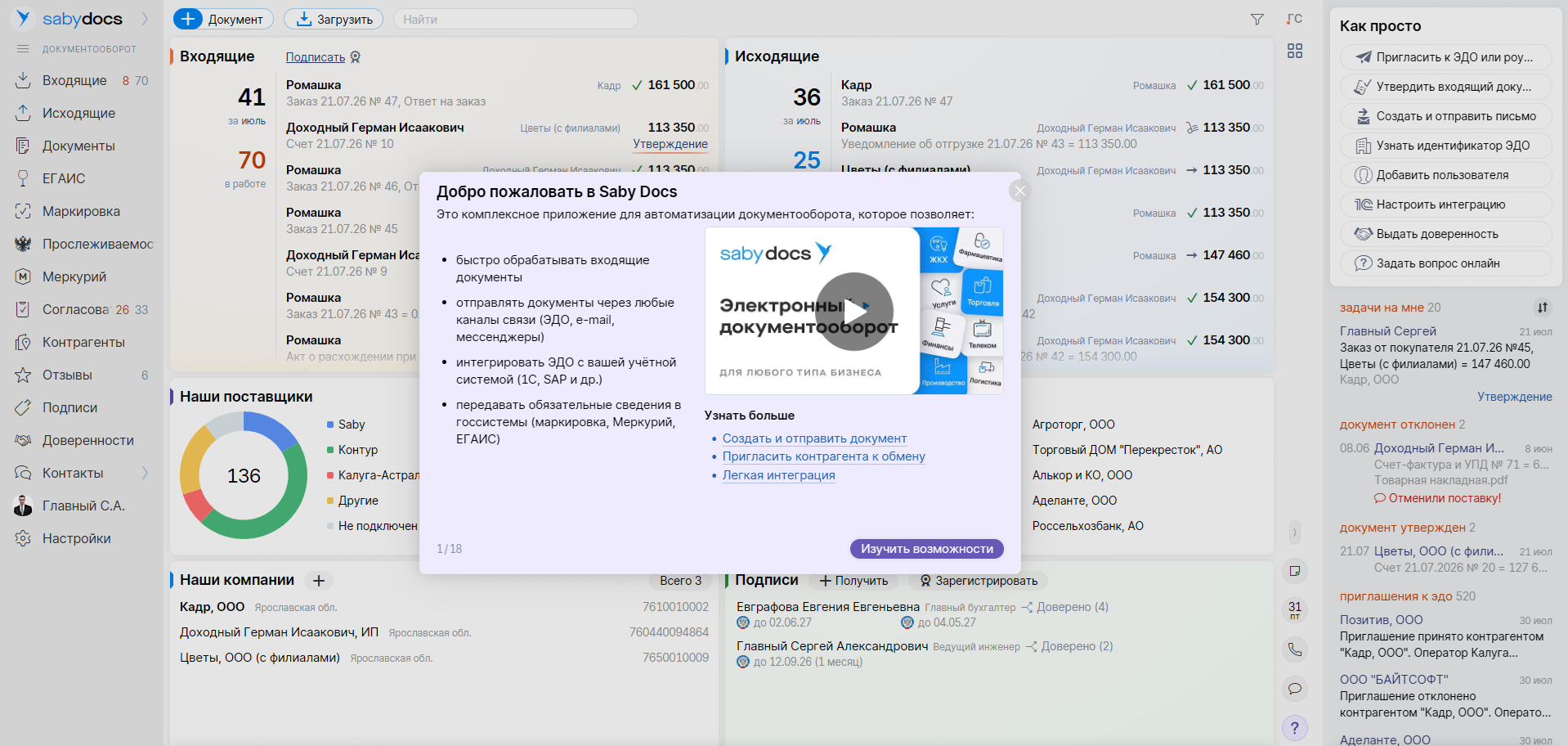Open the Меркурий section

point(74,276)
